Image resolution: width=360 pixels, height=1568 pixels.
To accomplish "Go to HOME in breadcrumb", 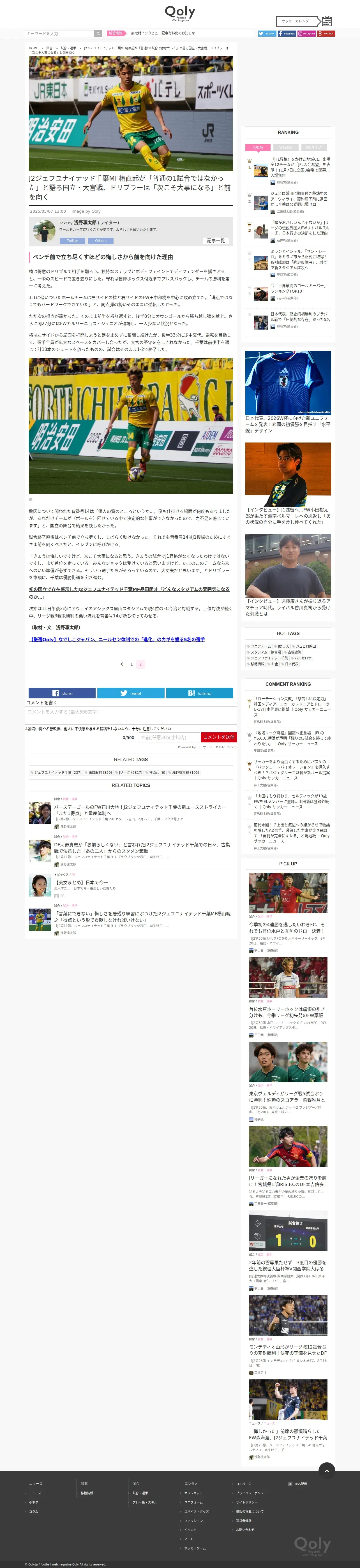I will (33, 48).
